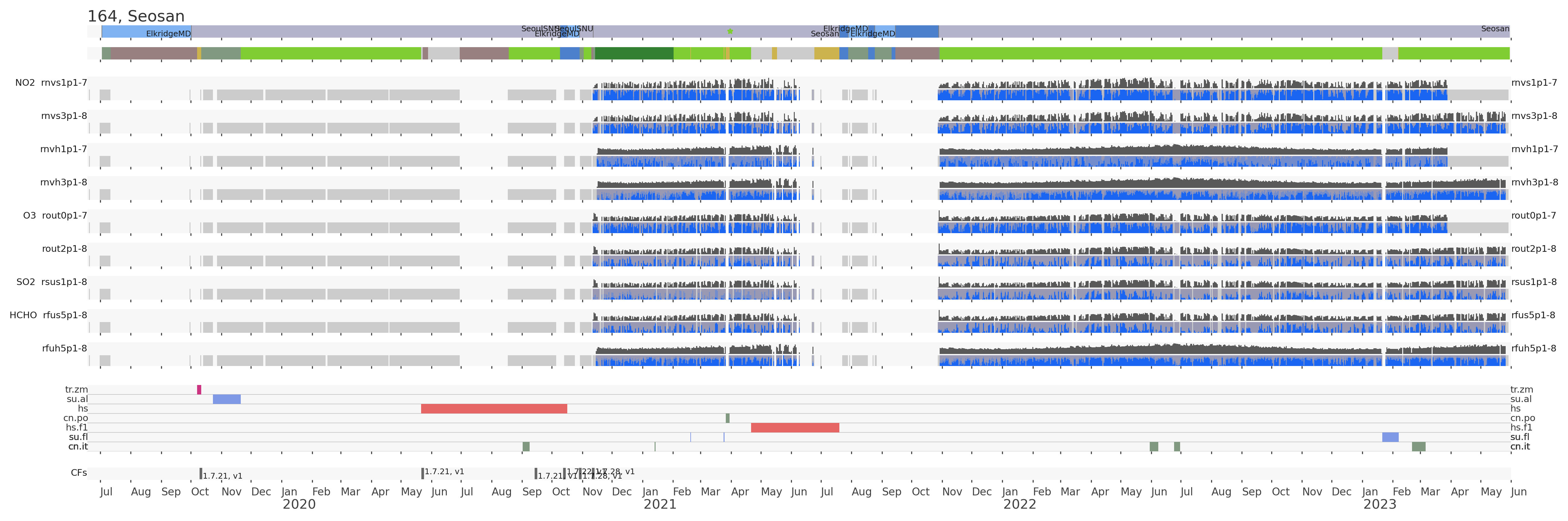Click the long red hs event bar
Image resolution: width=1568 pixels, height=521 pixels.
click(494, 409)
